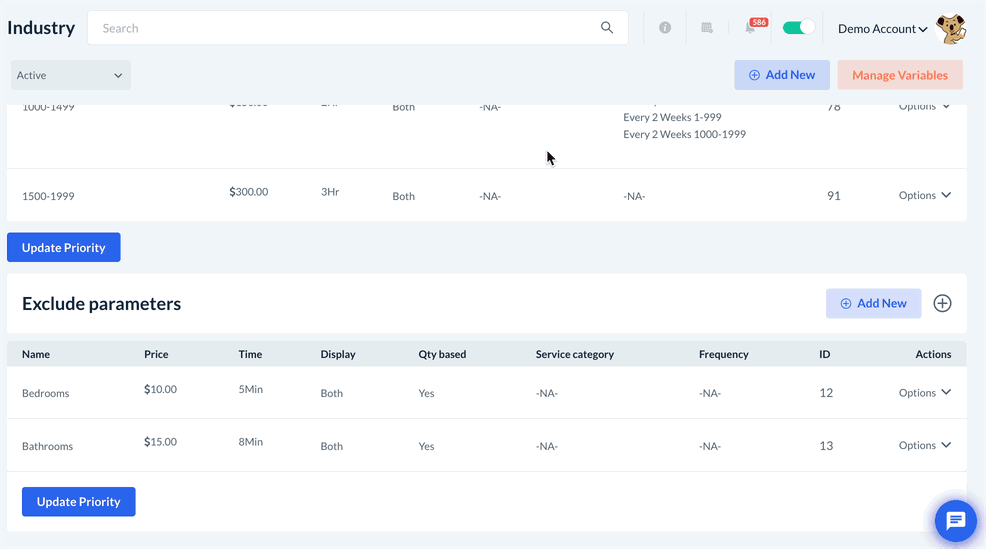Click Update Priority below the 1500-1999 row

click(x=64, y=247)
